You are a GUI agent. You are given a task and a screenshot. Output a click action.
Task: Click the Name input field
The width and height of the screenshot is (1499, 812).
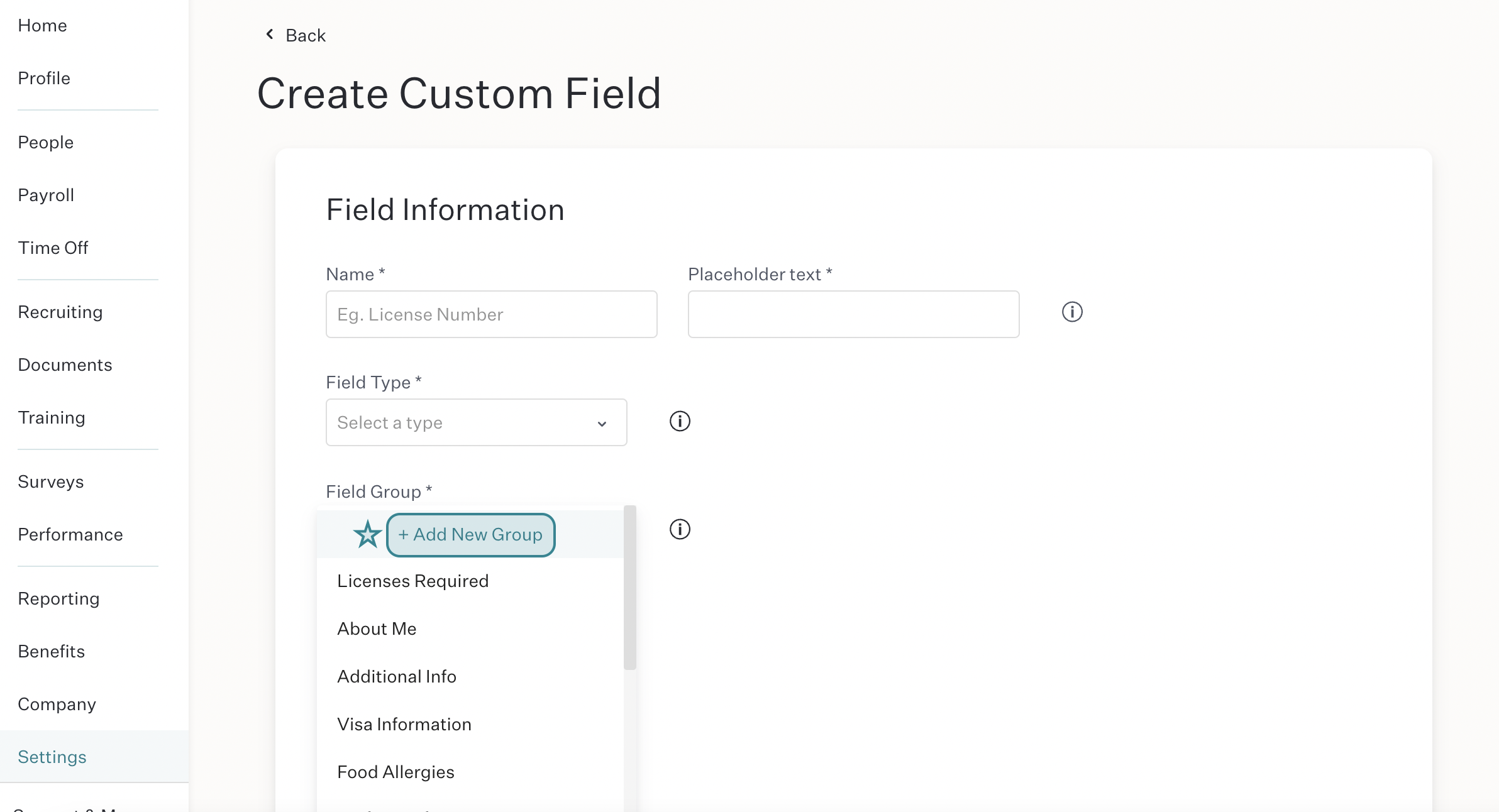[x=491, y=314]
